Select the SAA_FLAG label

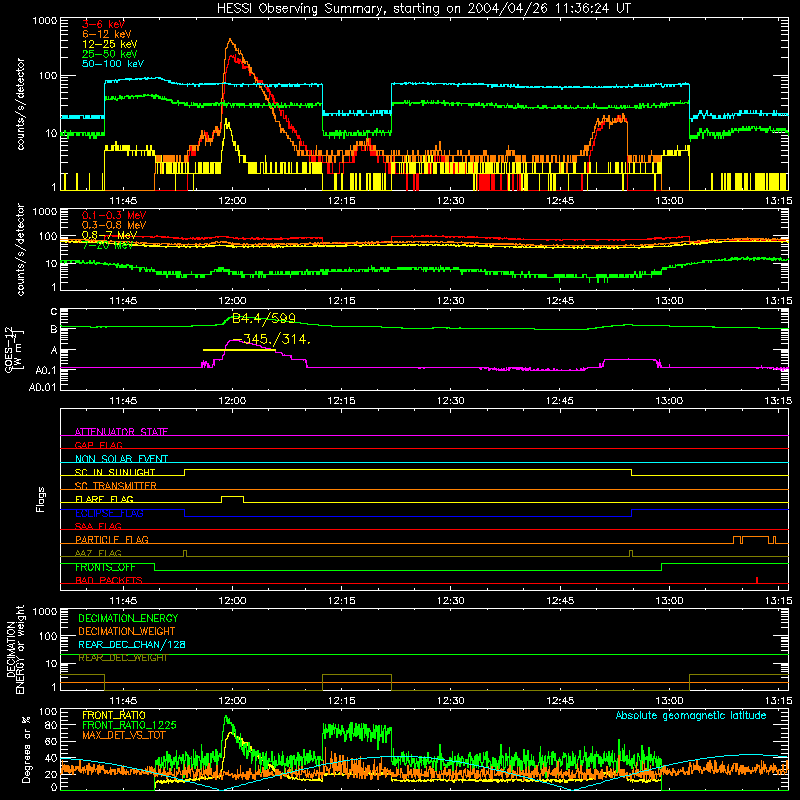pos(98,526)
